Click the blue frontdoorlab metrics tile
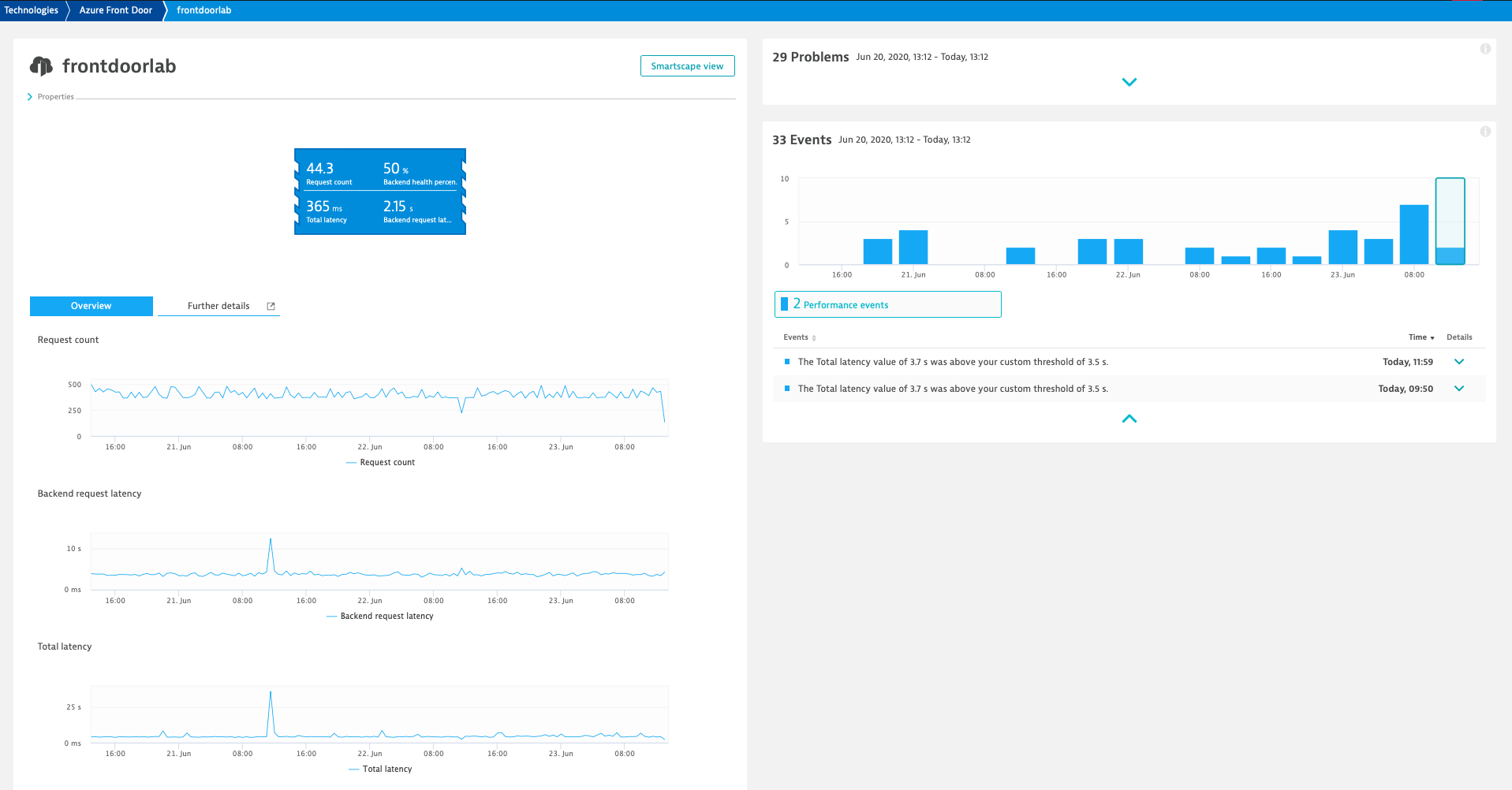 click(x=380, y=192)
